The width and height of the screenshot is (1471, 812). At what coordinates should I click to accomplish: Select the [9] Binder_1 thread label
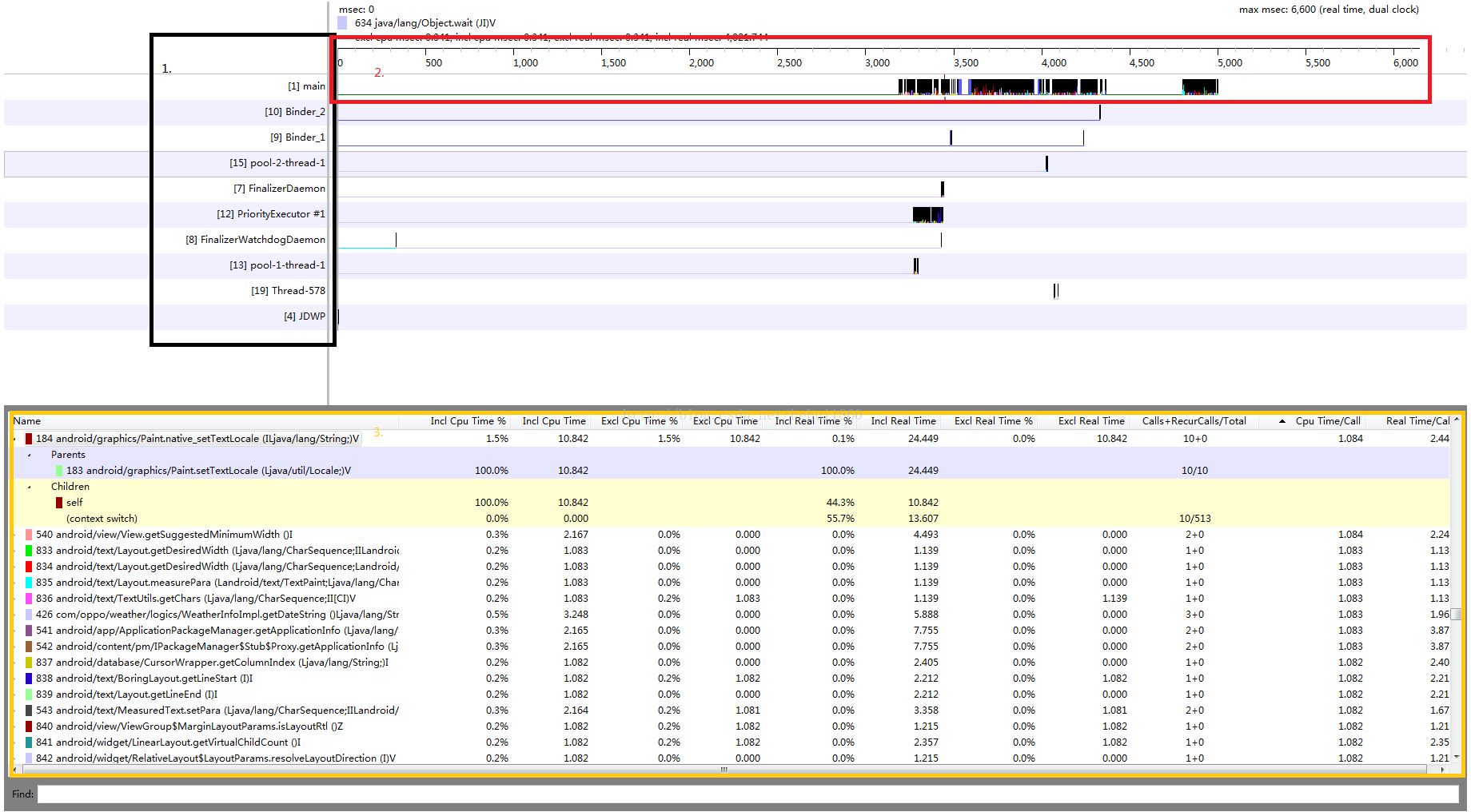[297, 137]
